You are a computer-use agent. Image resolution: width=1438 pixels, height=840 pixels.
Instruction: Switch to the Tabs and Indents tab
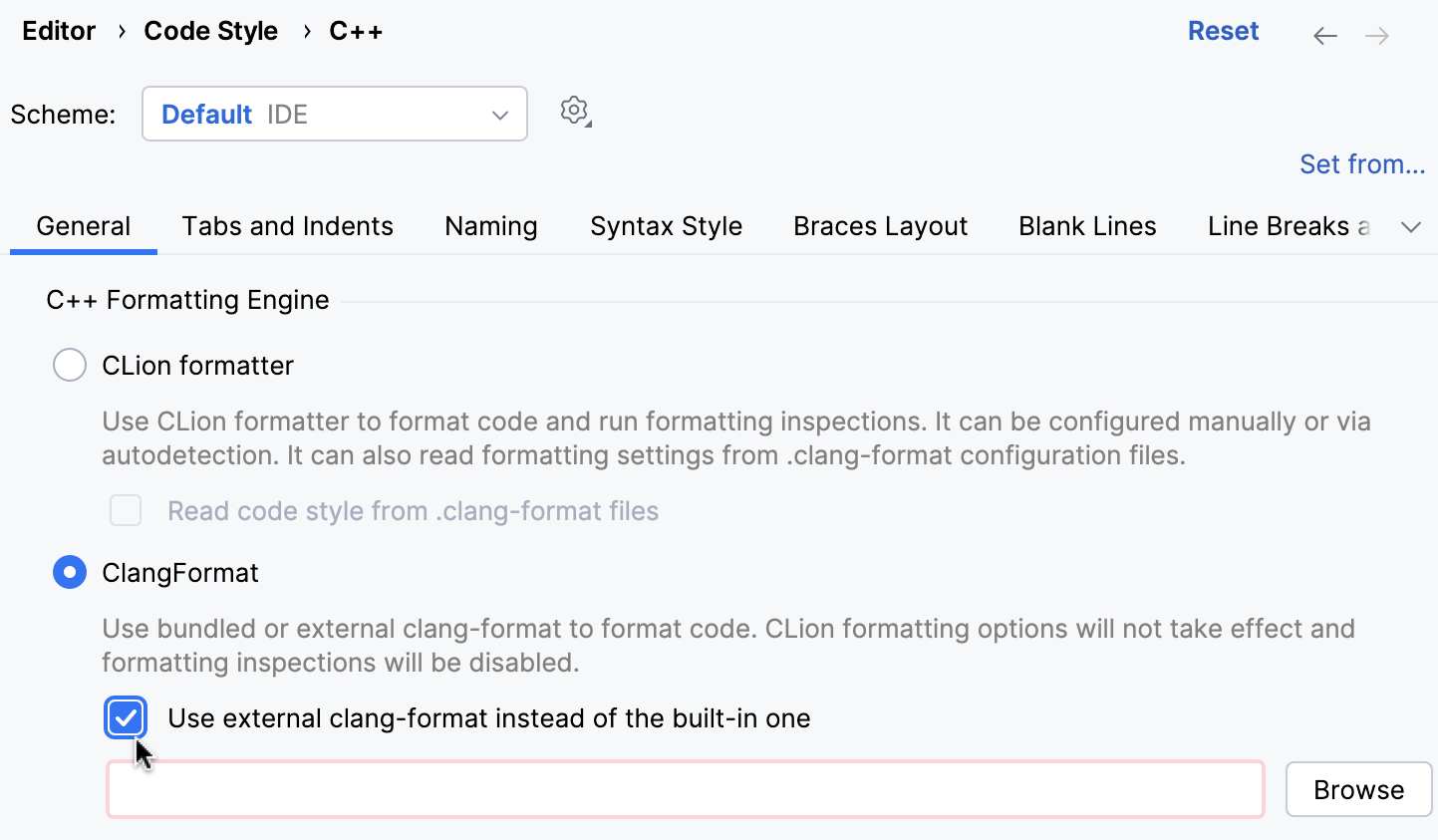(x=286, y=226)
